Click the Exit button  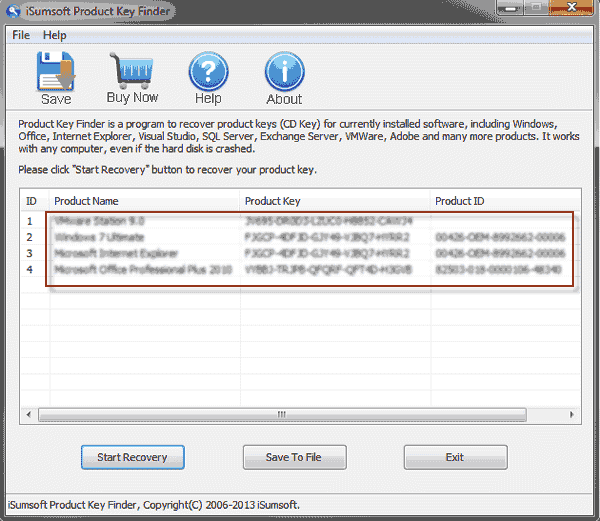coord(455,457)
